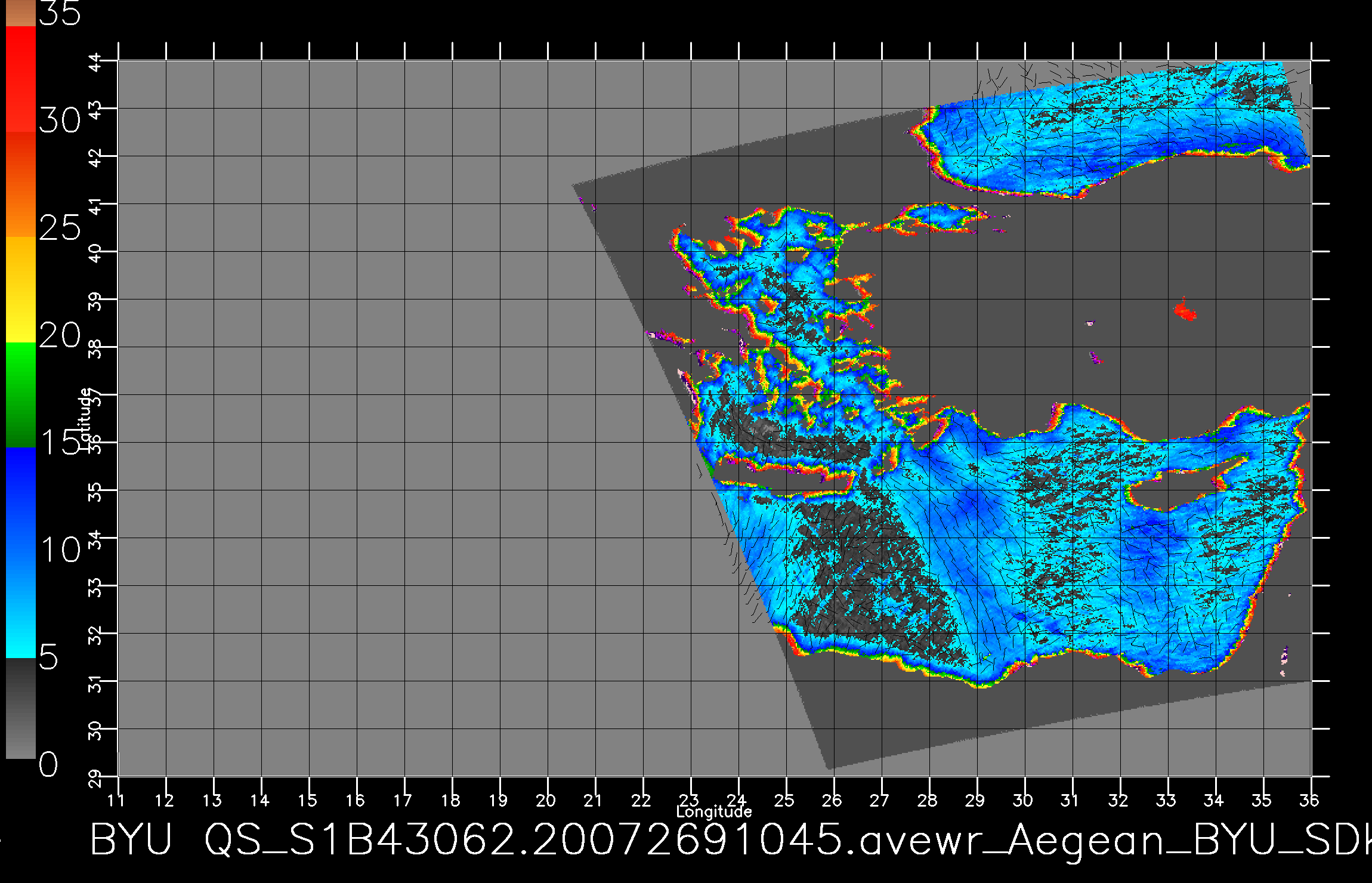Select the green segment of the colorbar
The image size is (1372, 883).
tap(21, 395)
